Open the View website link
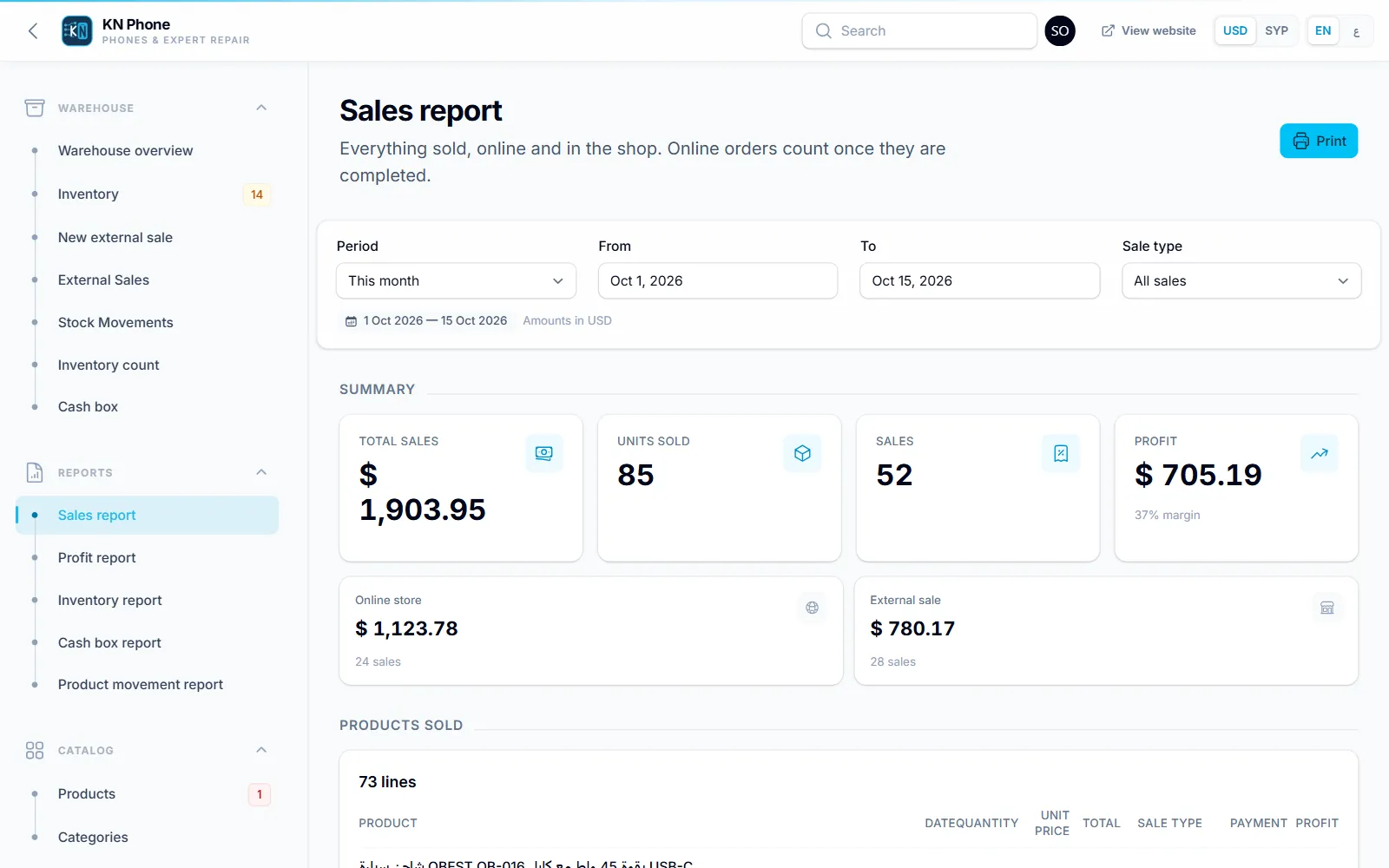 1149,30
